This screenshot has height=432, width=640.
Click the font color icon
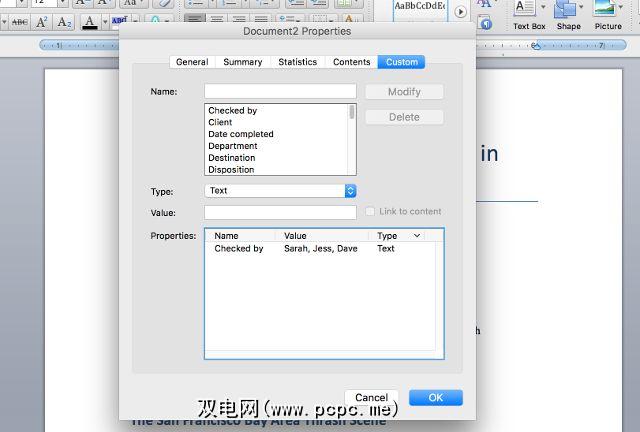coord(90,22)
